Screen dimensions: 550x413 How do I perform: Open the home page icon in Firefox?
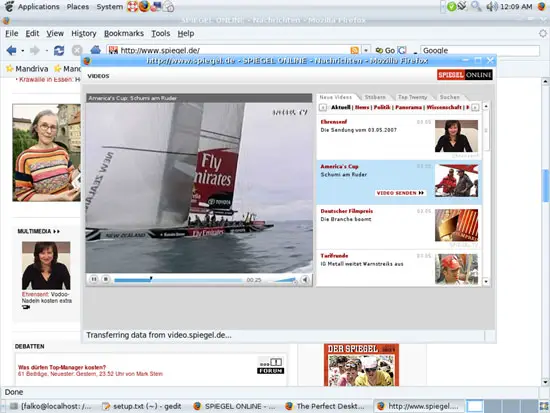[95, 50]
